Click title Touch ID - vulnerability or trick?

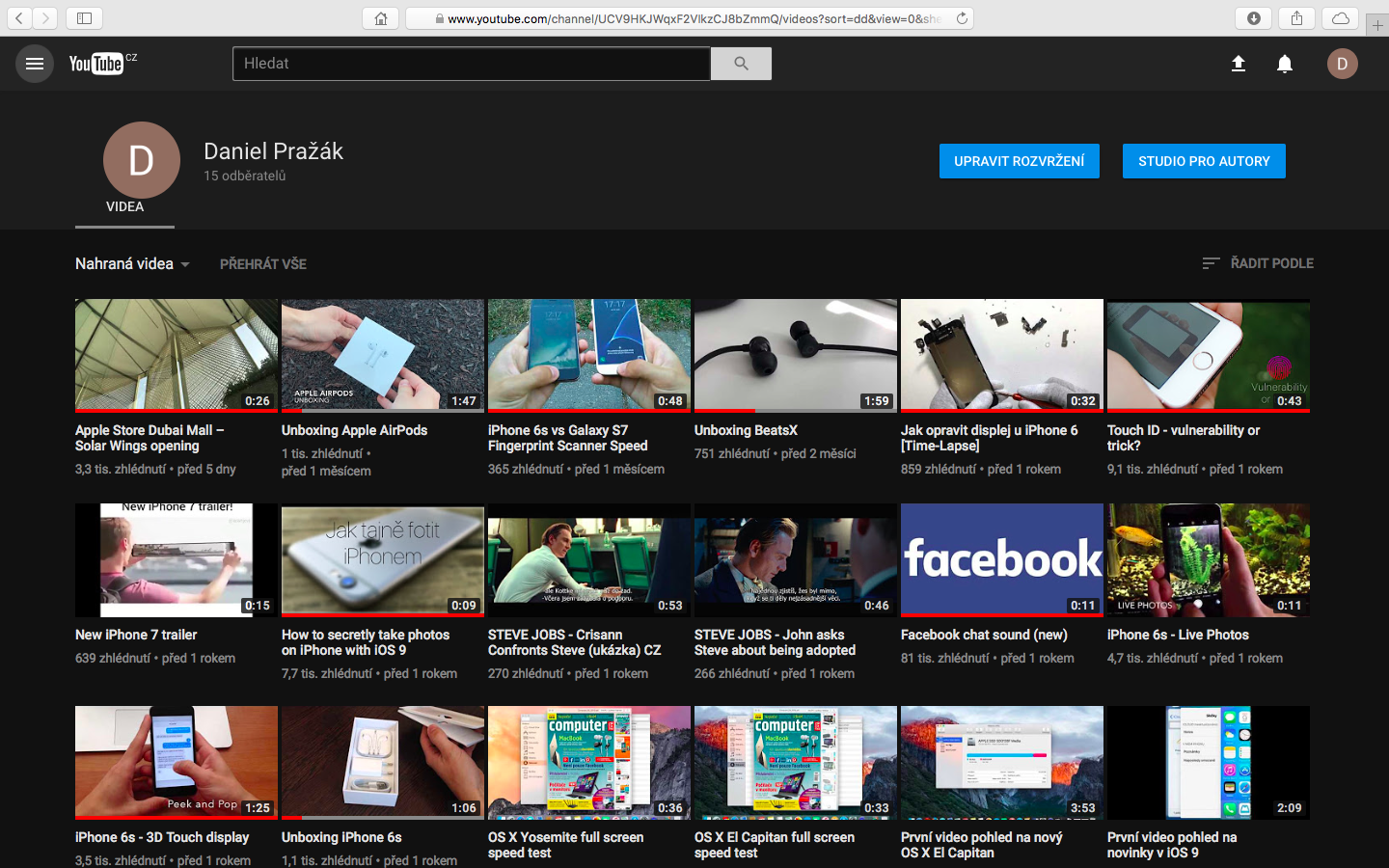(x=1184, y=438)
